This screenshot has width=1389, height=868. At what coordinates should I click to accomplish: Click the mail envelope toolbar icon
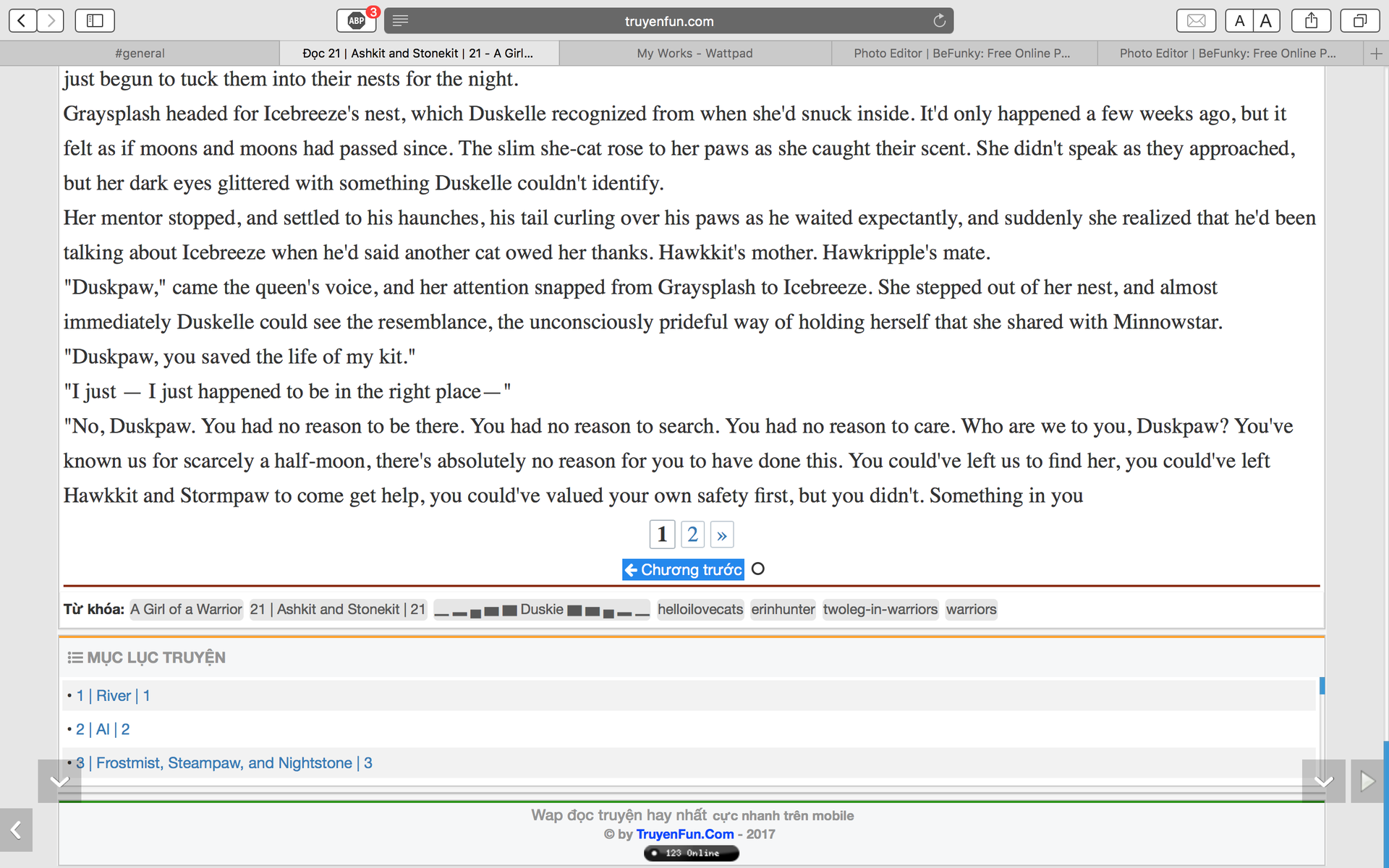[1197, 21]
